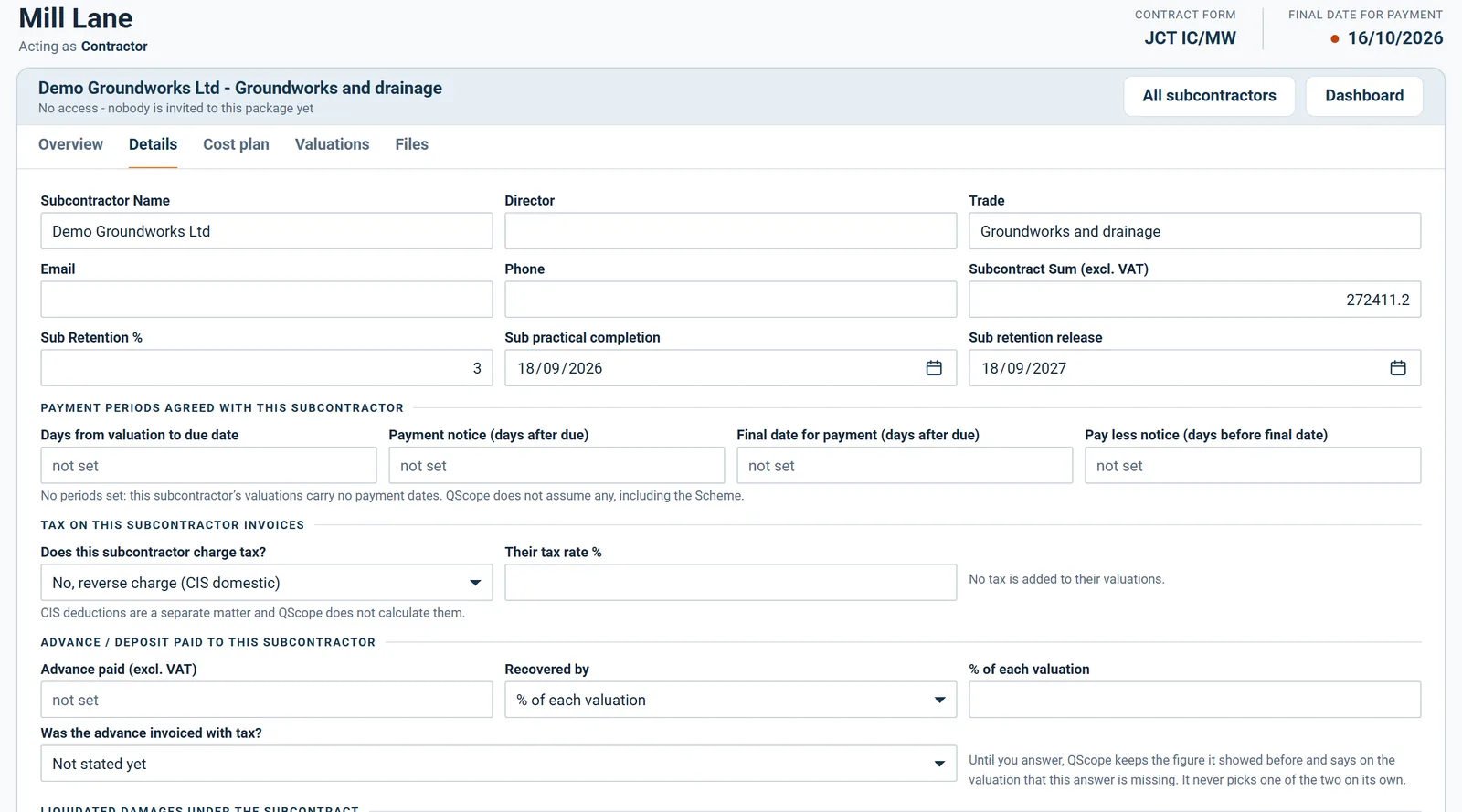Screen dimensions: 1462x812
Task: Go to the Valuations tab
Action: pyautogui.click(x=333, y=144)
